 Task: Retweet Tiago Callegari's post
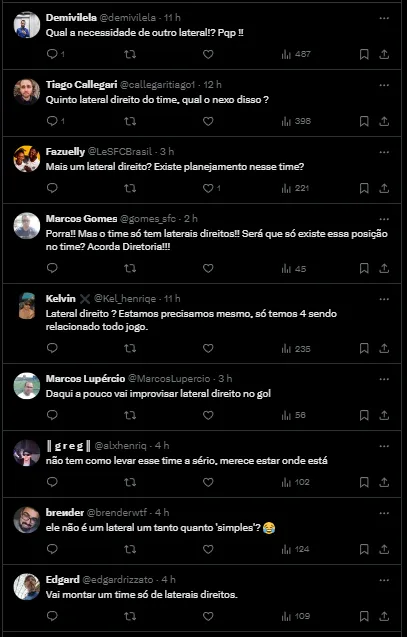tap(130, 121)
